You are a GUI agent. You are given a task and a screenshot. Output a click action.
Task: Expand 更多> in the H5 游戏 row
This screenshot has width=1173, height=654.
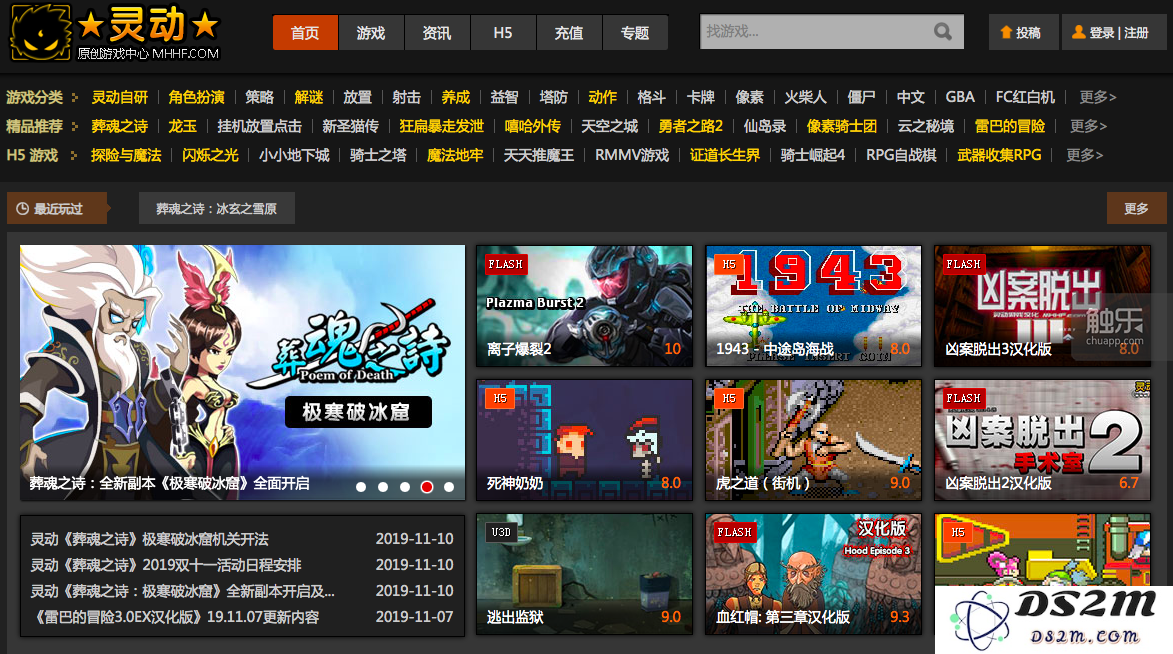click(x=1085, y=156)
